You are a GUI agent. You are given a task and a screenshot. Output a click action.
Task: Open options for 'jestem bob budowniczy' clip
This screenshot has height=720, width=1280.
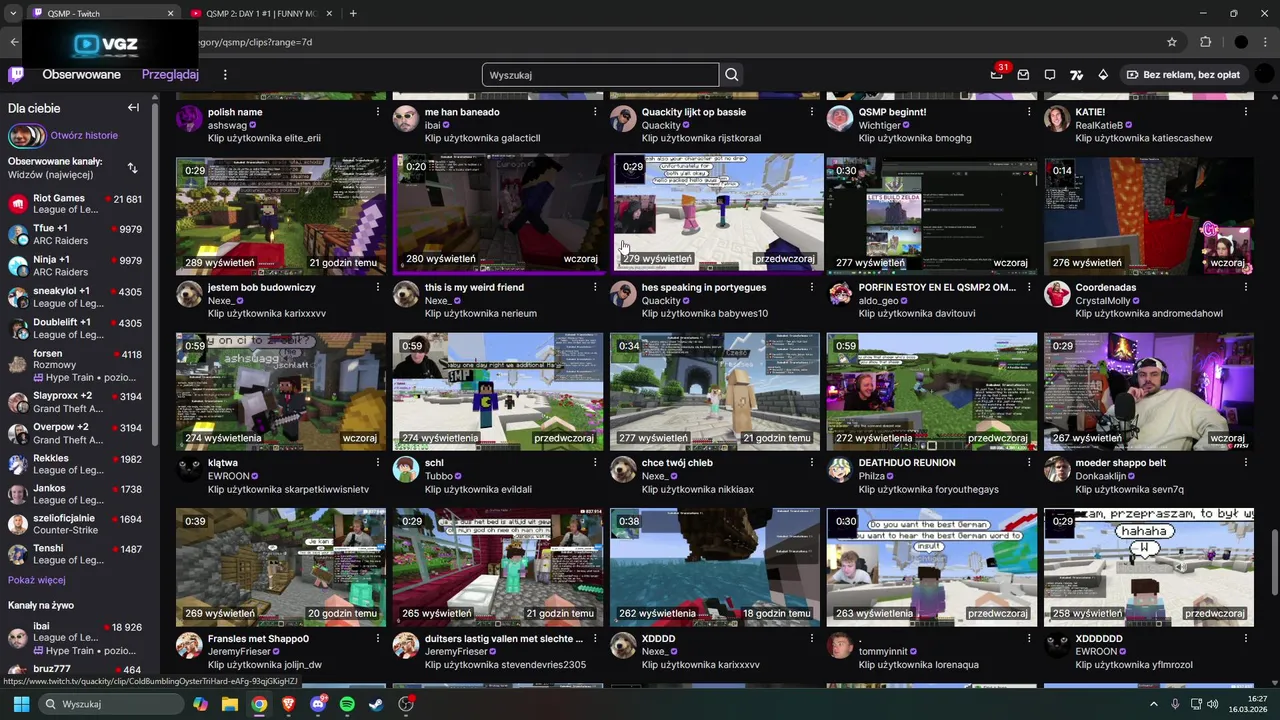tap(378, 288)
